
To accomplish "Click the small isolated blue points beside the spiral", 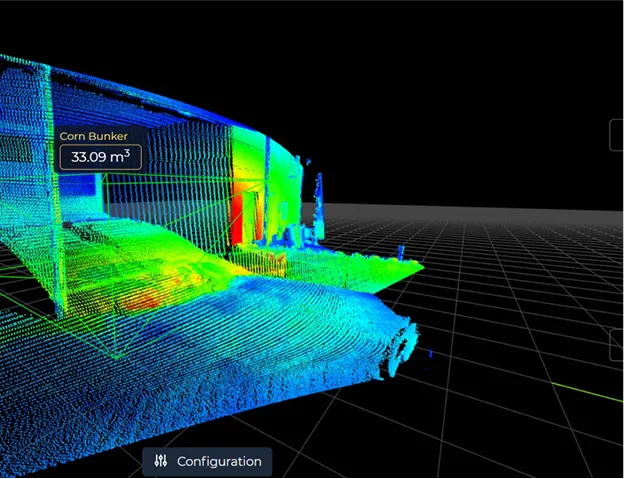I will [431, 353].
